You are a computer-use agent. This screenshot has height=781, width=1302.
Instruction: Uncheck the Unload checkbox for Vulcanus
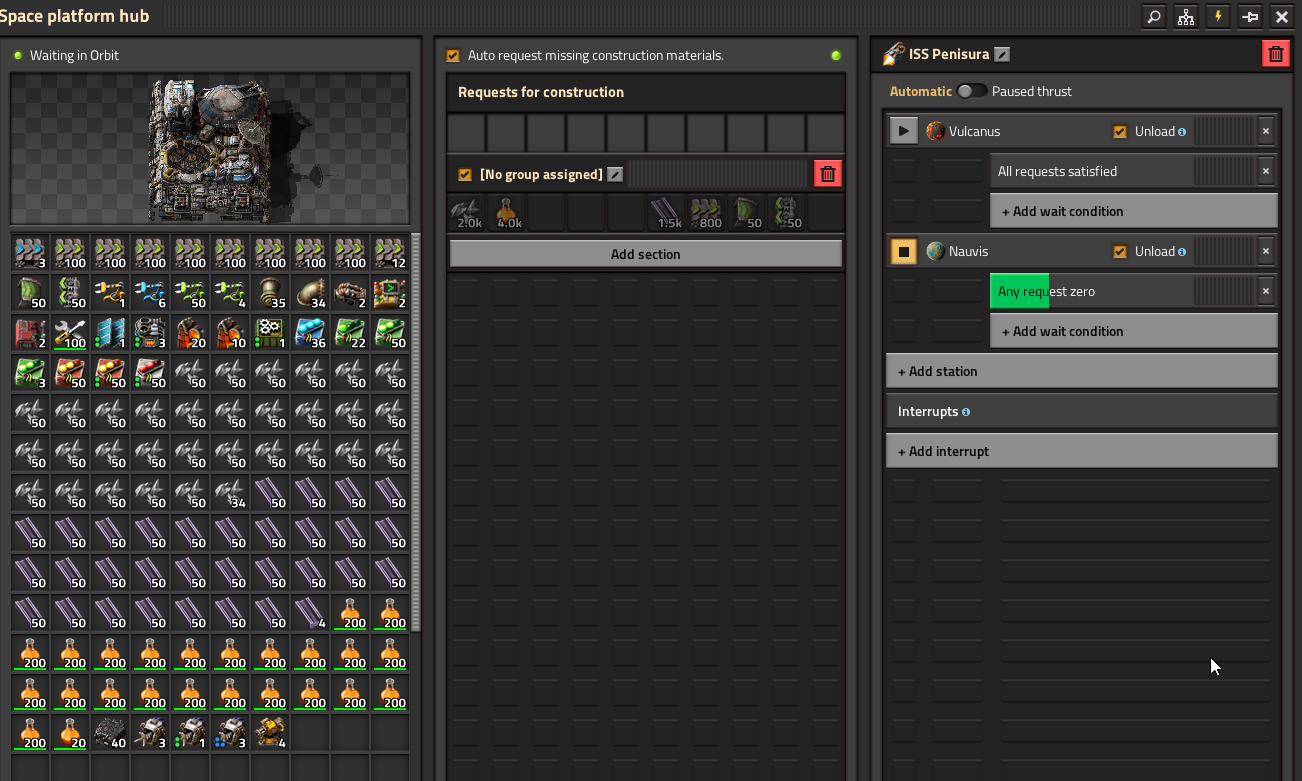1120,131
